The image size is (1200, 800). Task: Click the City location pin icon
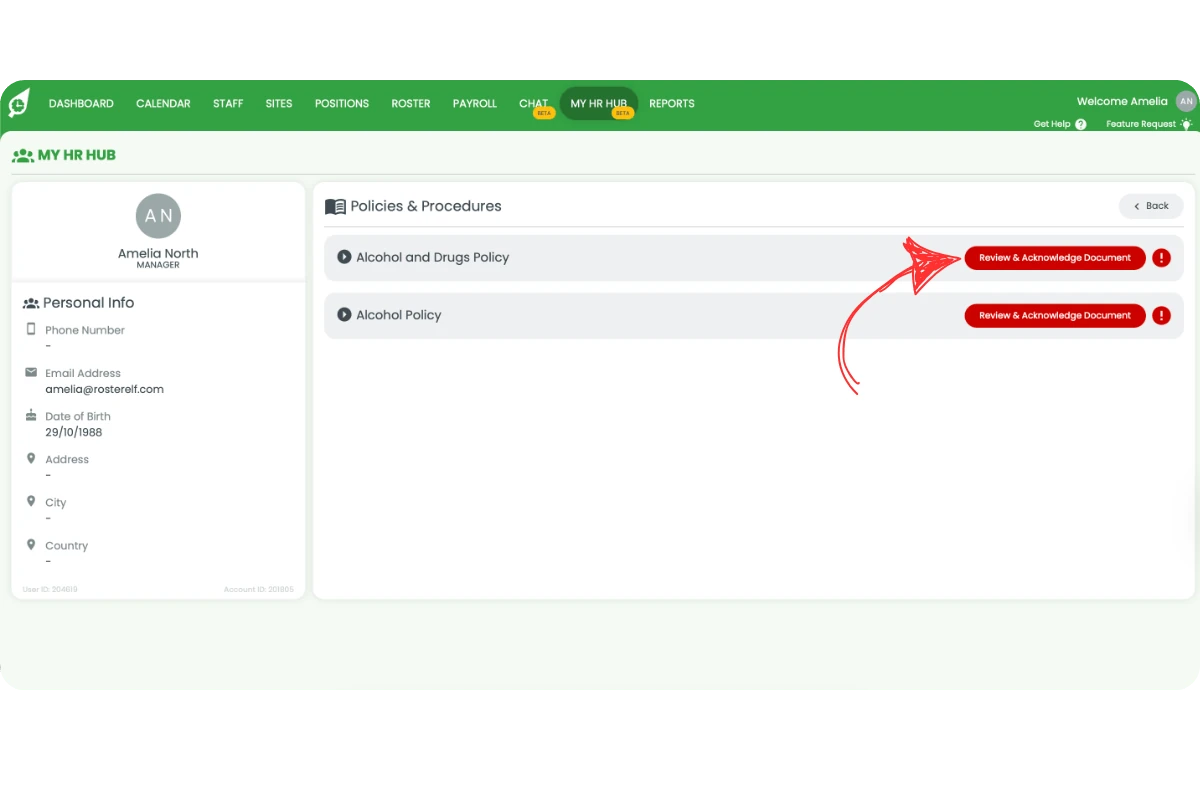click(x=31, y=502)
